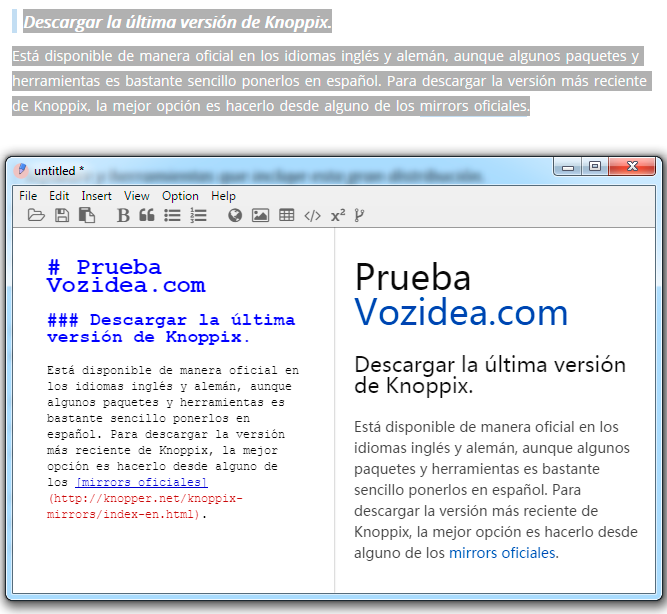This screenshot has width=667, height=614.
Task: Click the superscript x² icon
Action: click(338, 215)
